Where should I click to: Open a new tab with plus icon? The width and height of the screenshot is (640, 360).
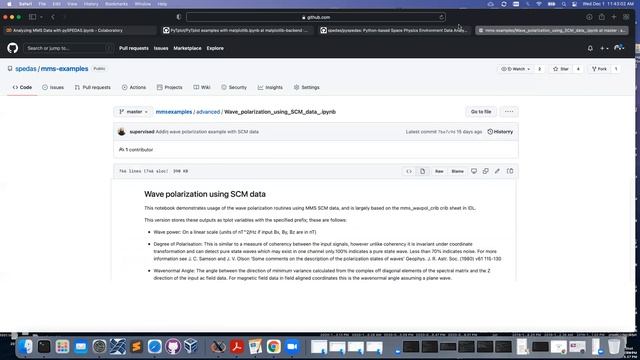(x=614, y=17)
